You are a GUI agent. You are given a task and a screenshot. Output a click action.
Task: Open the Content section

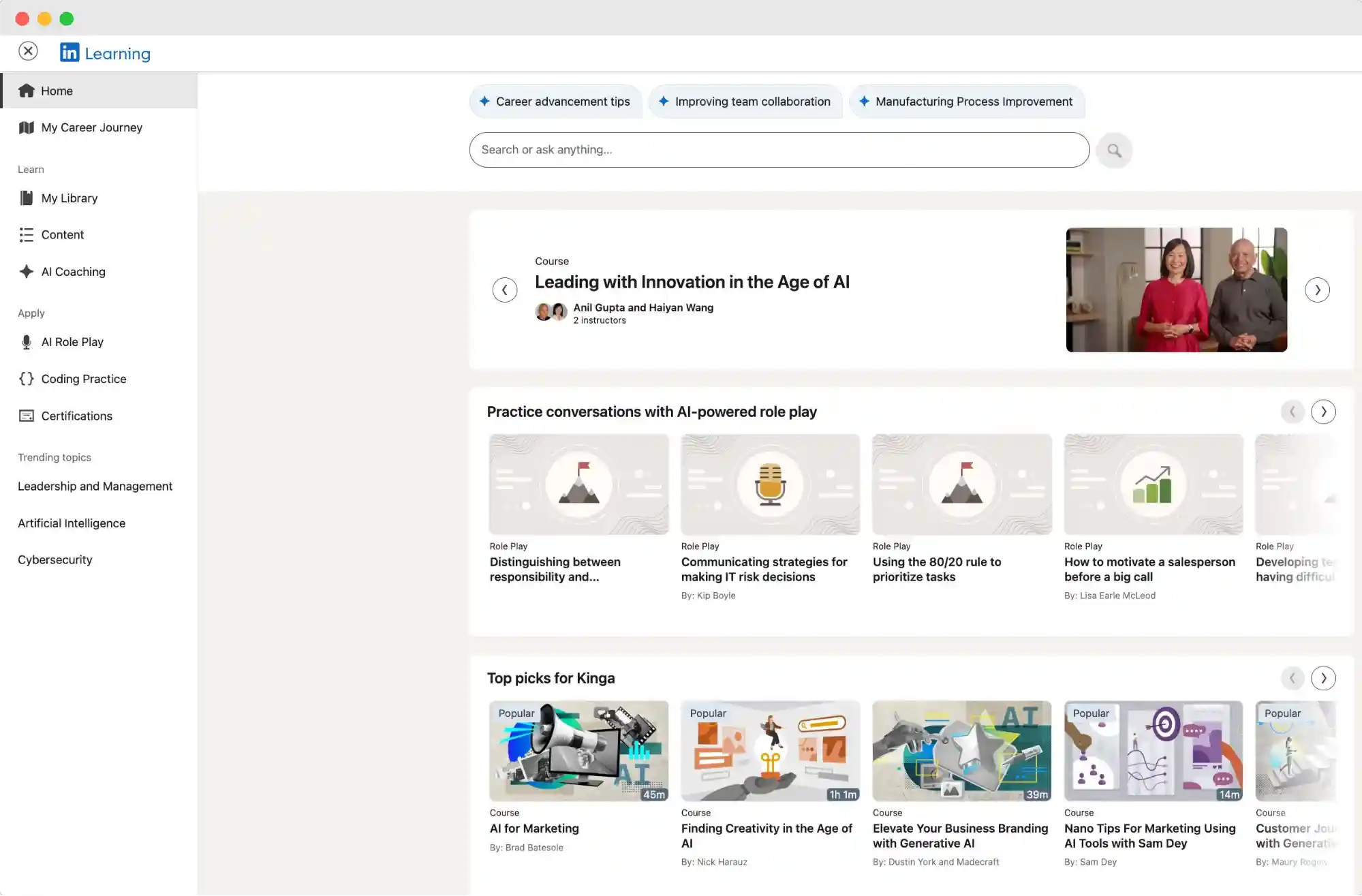click(x=99, y=234)
